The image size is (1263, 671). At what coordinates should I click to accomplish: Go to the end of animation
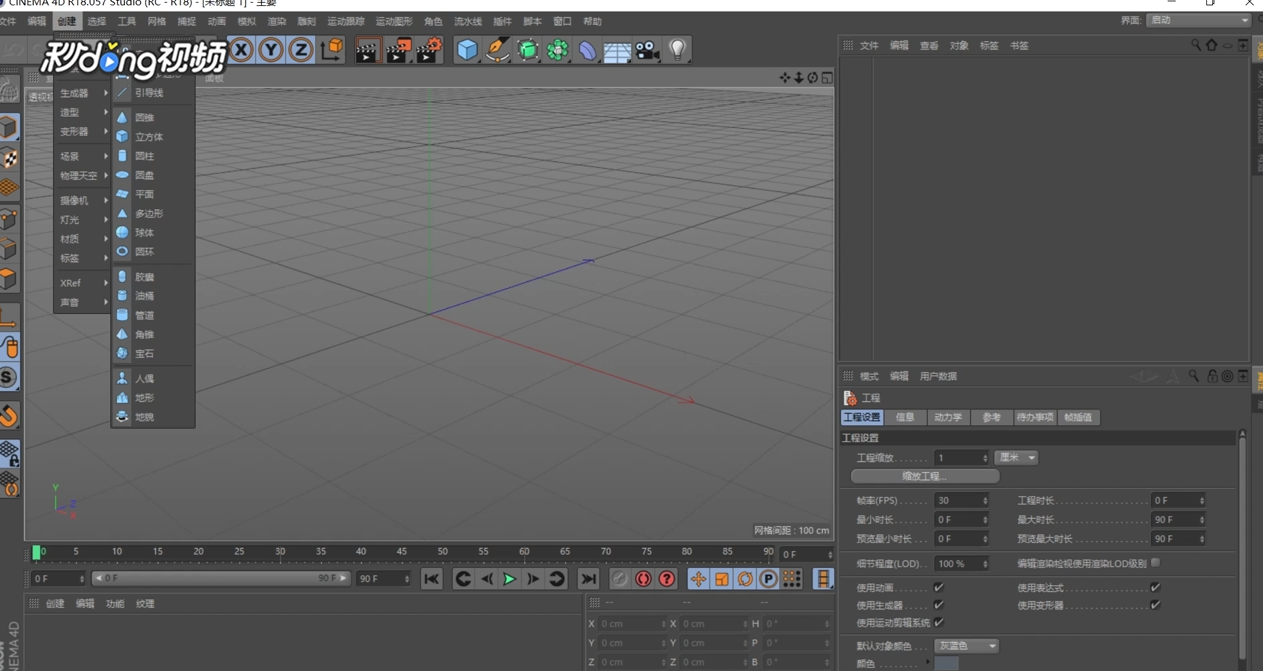[x=588, y=579]
